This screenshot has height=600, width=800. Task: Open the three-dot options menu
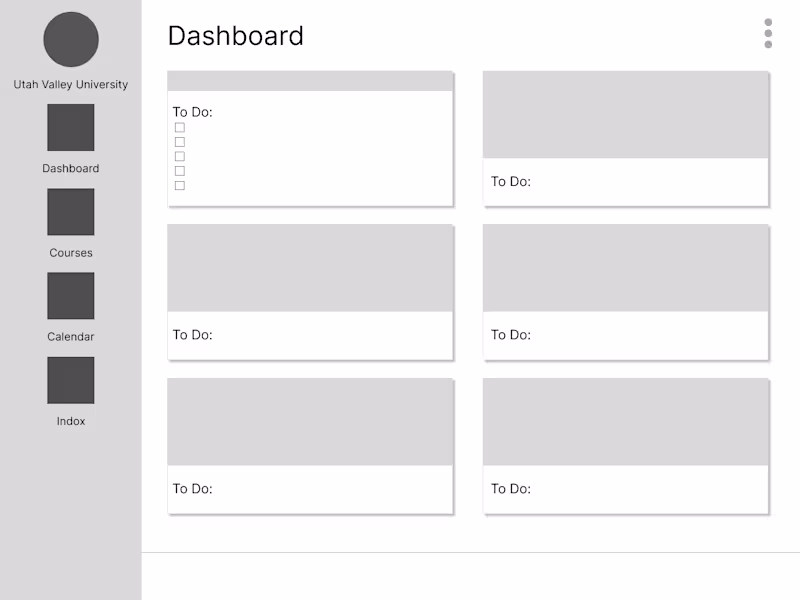(768, 33)
